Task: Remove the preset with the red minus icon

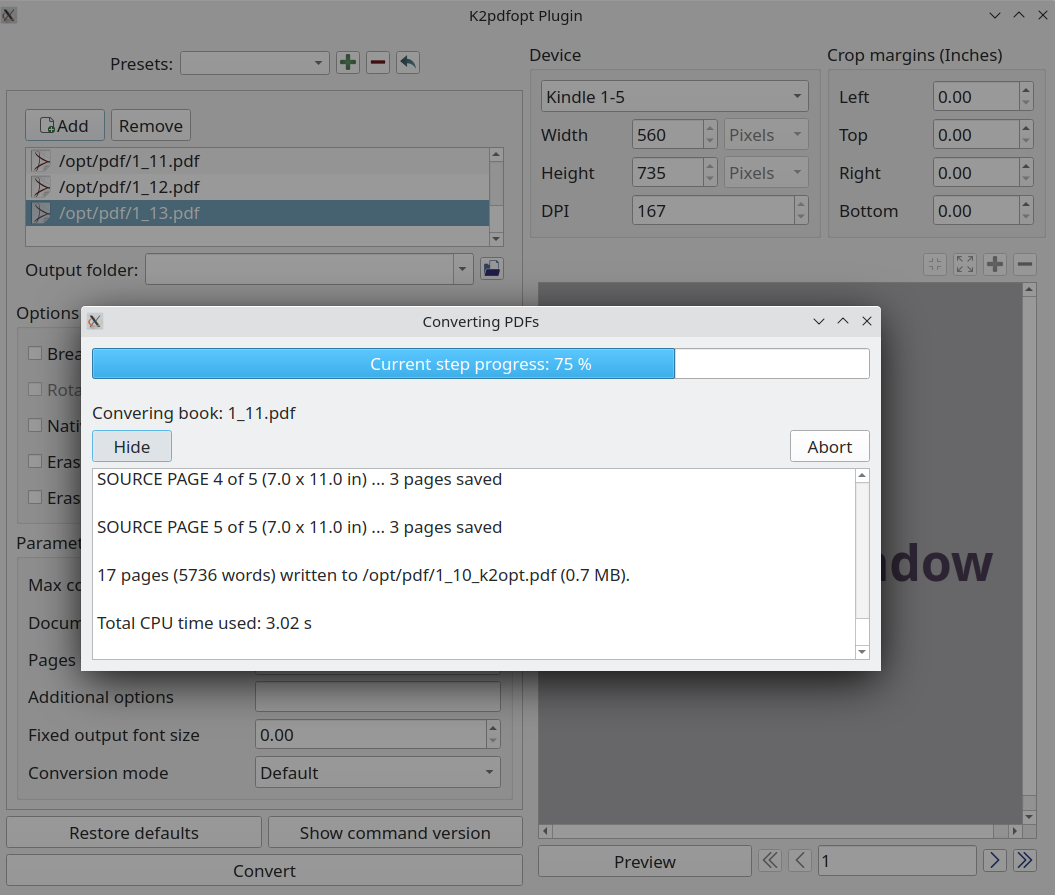Action: tap(378, 63)
